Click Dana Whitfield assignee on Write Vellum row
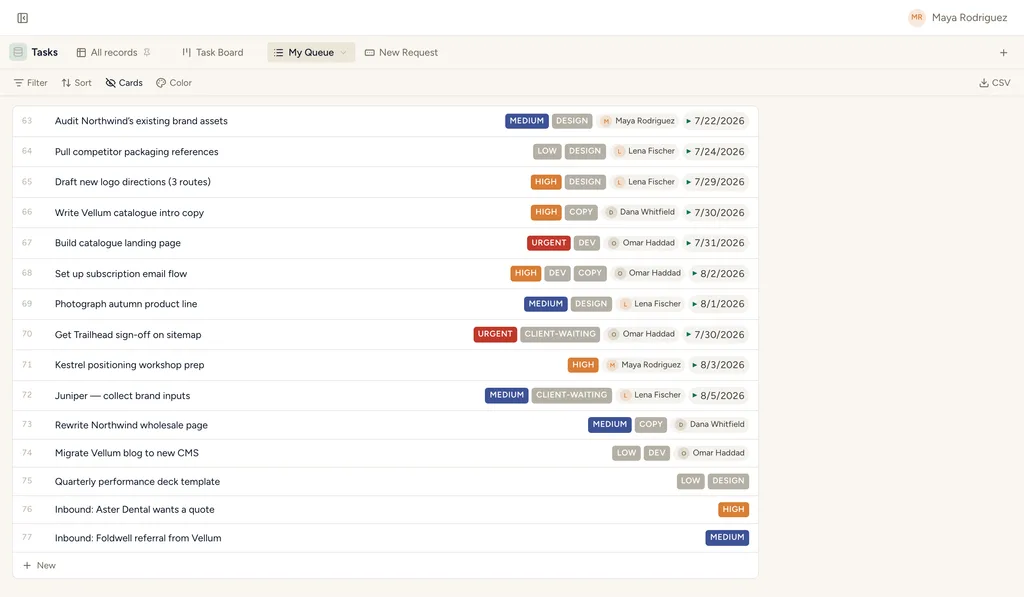Screen dimensions: 1024x597 pyautogui.click(x=639, y=212)
